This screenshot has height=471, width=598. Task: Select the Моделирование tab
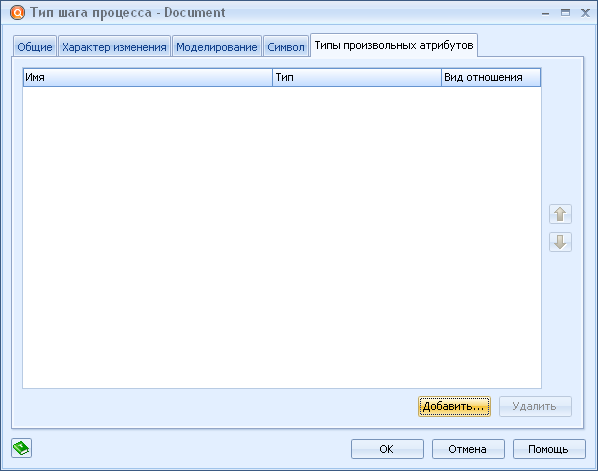(217, 47)
